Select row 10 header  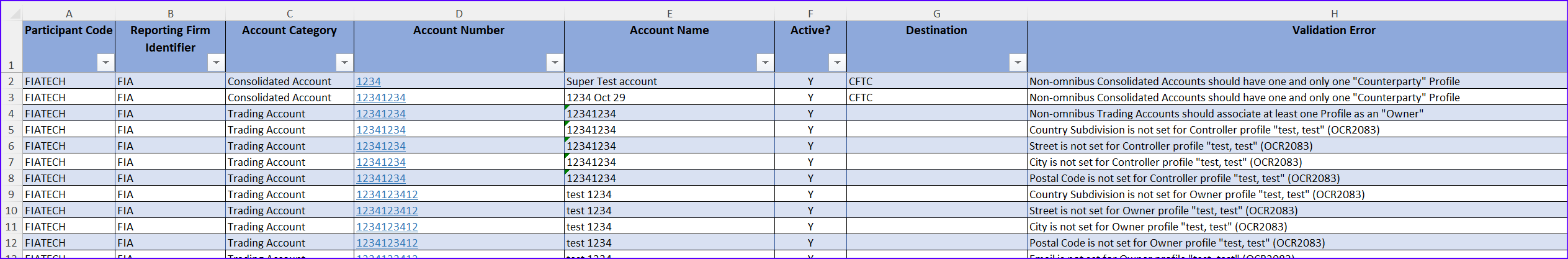[11, 211]
